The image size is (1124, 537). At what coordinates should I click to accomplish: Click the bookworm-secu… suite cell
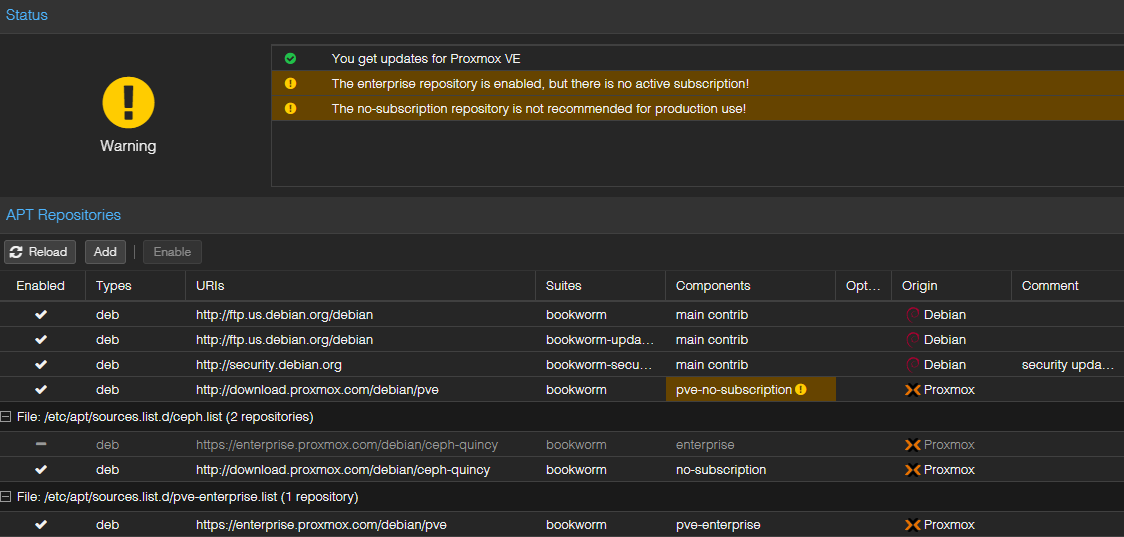pyautogui.click(x=601, y=364)
